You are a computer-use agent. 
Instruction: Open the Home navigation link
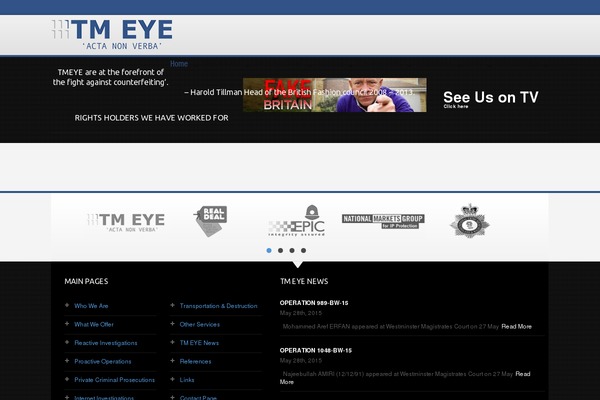coord(179,64)
